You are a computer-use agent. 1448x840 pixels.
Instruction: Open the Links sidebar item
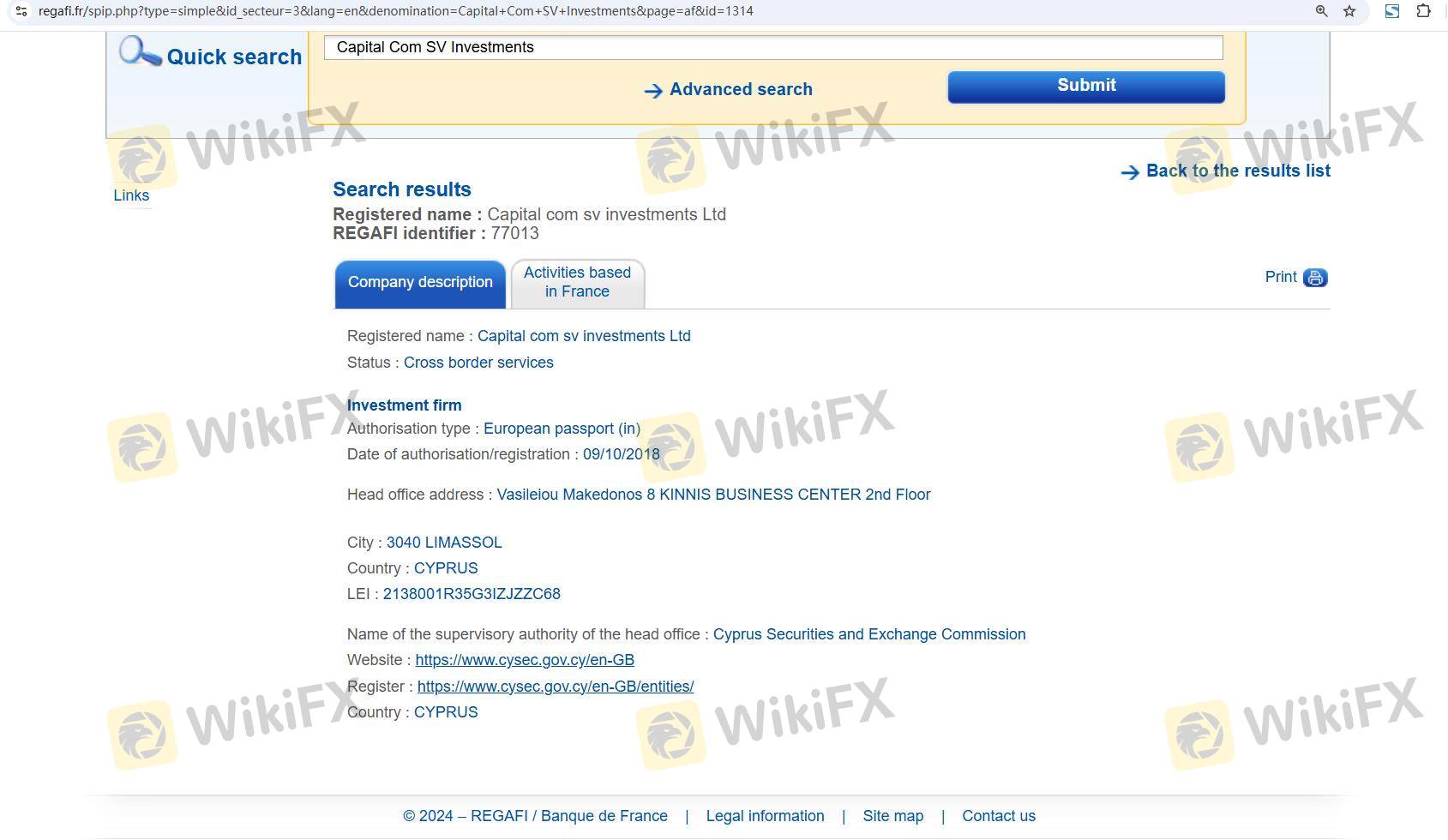pyautogui.click(x=131, y=195)
